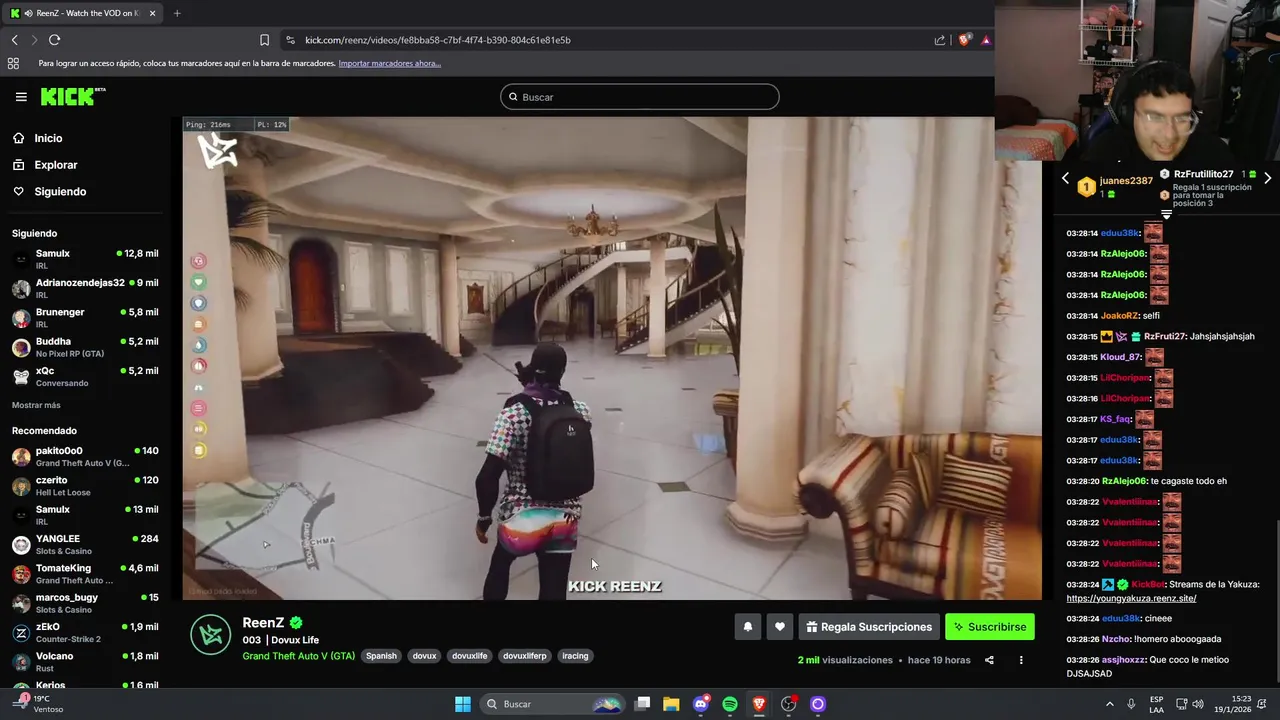Open Adrianozendejas32 channel in sidebar
Image resolution: width=1280 pixels, height=720 pixels.
click(x=87, y=289)
